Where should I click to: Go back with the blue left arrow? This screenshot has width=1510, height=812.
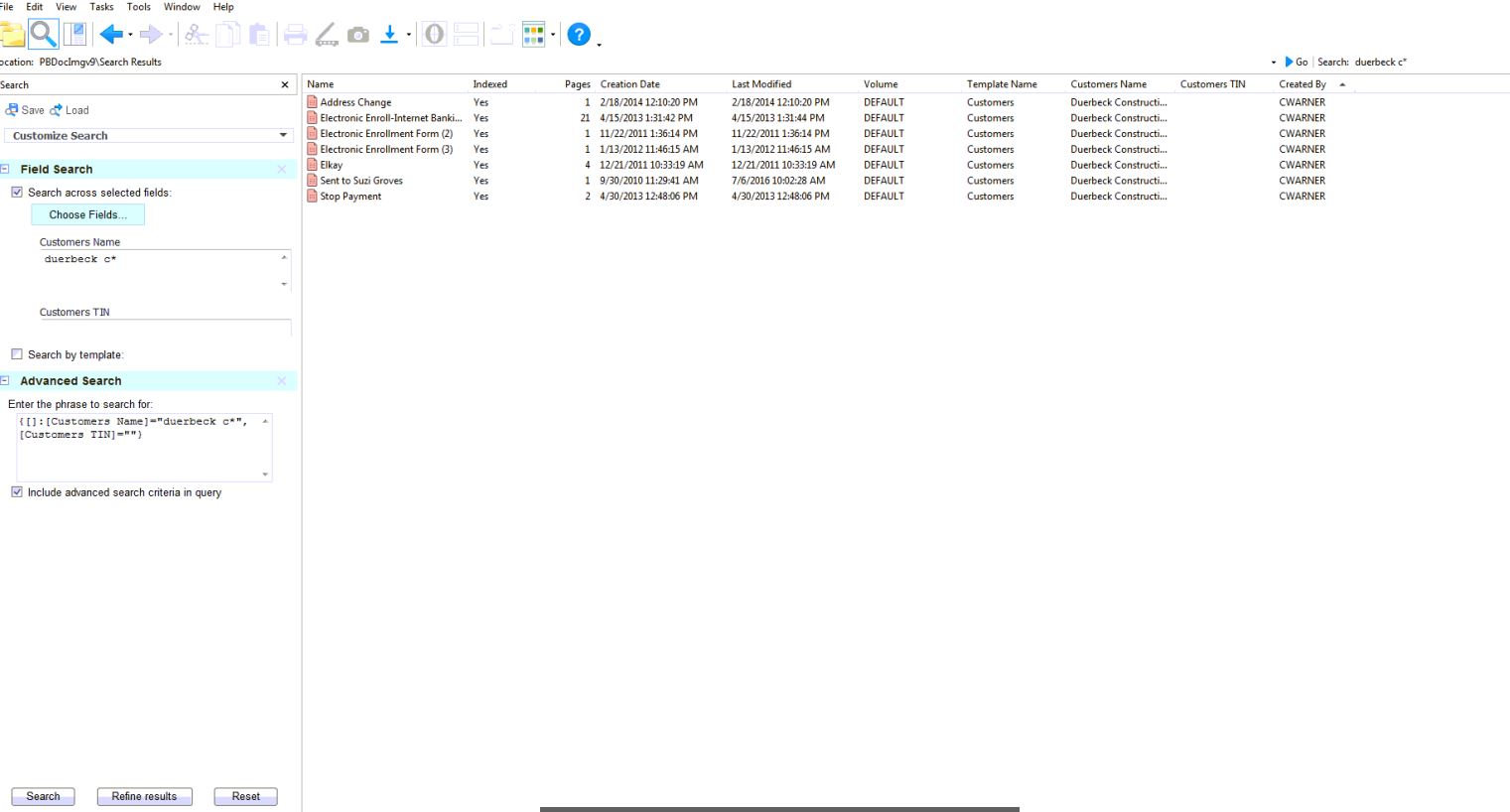pyautogui.click(x=111, y=35)
